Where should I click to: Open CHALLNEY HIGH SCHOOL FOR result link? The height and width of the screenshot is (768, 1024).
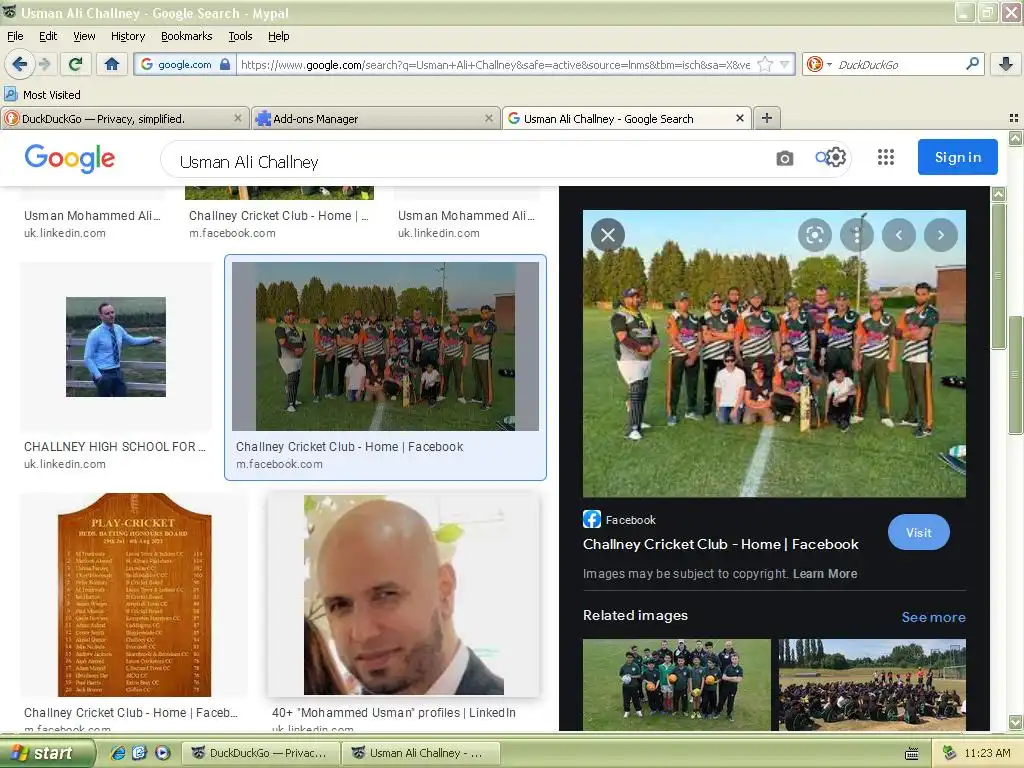(115, 447)
